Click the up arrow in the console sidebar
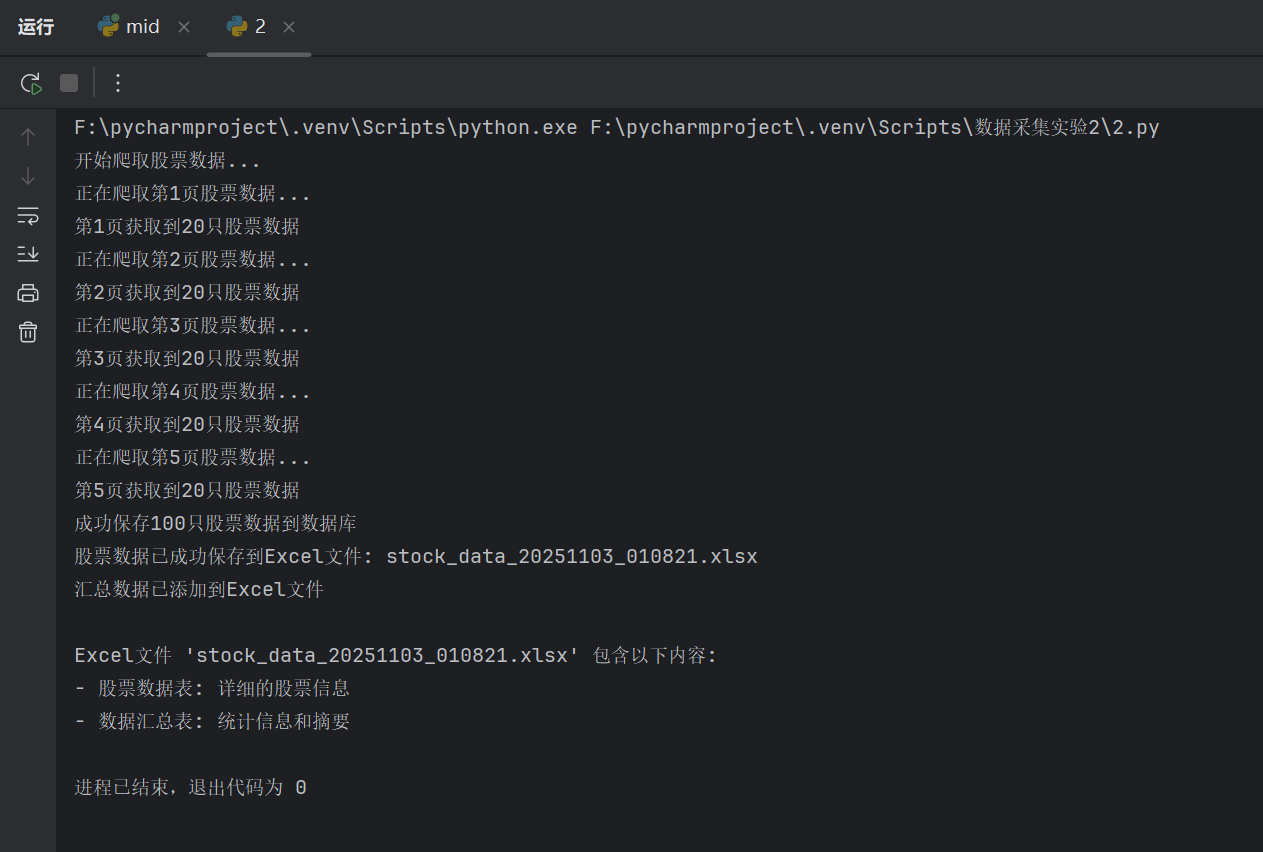This screenshot has height=852, width=1263. point(28,137)
